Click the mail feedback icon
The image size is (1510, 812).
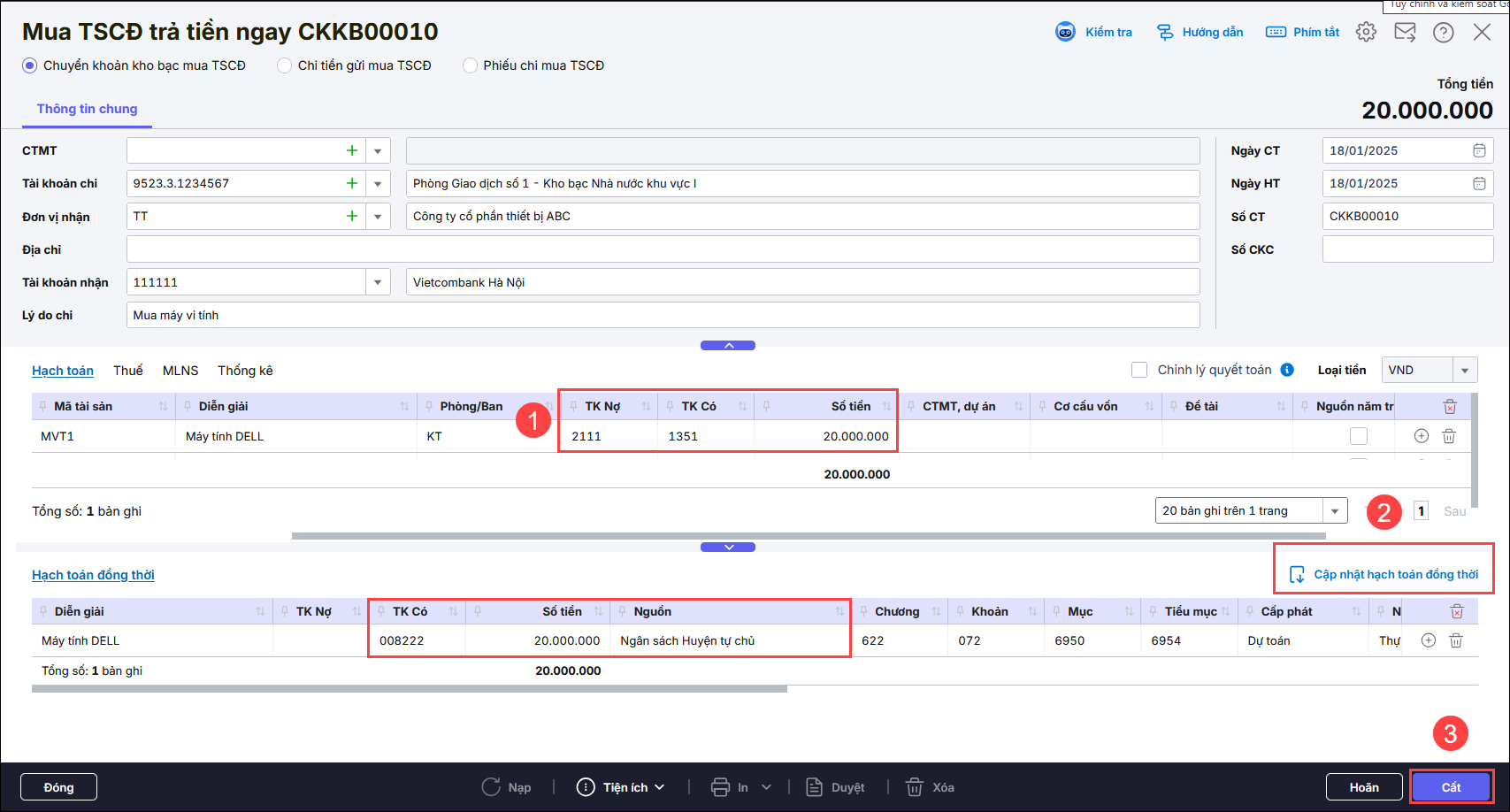click(x=1405, y=32)
